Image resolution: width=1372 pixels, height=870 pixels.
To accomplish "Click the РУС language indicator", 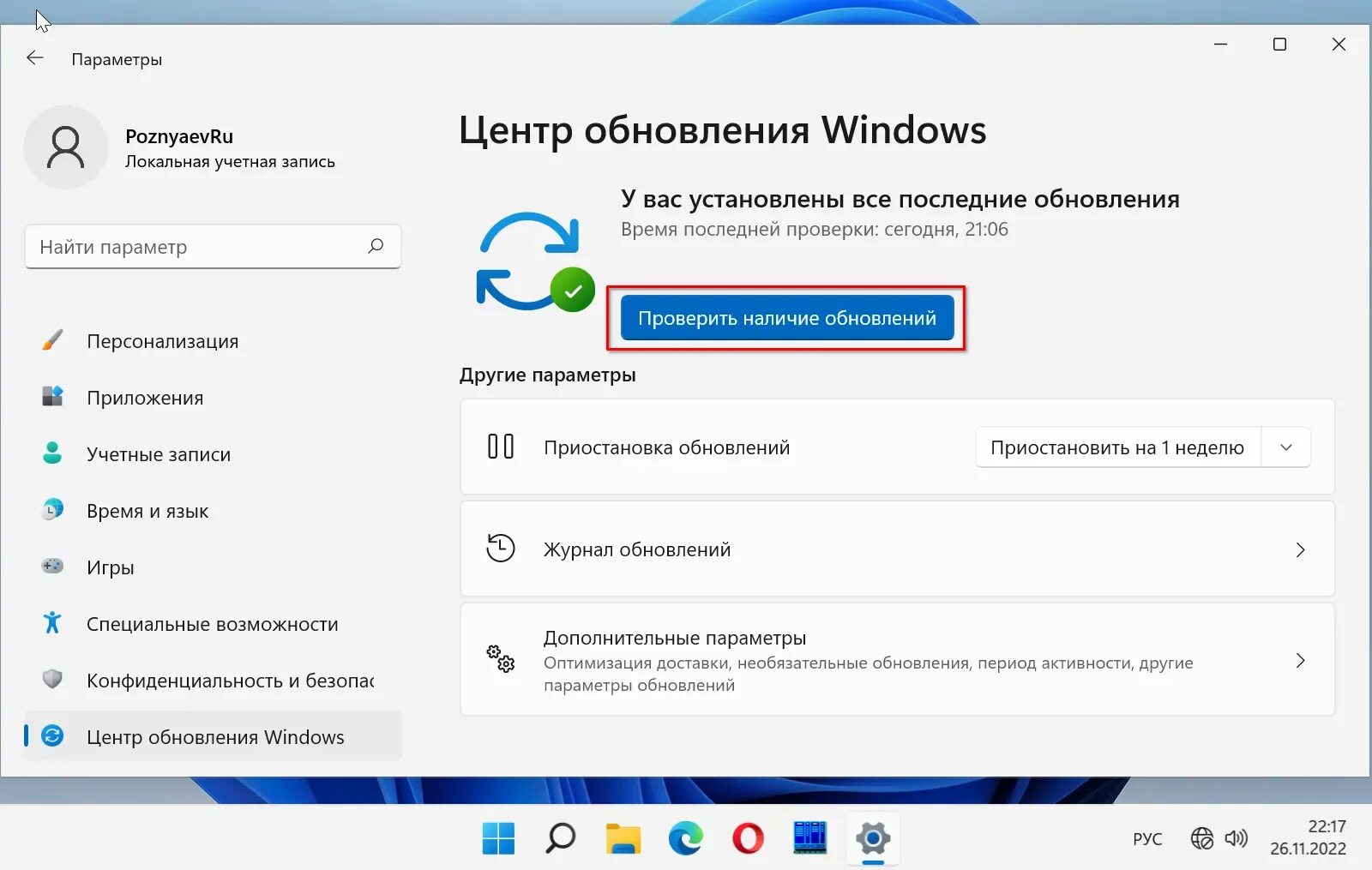I will pyautogui.click(x=1147, y=838).
